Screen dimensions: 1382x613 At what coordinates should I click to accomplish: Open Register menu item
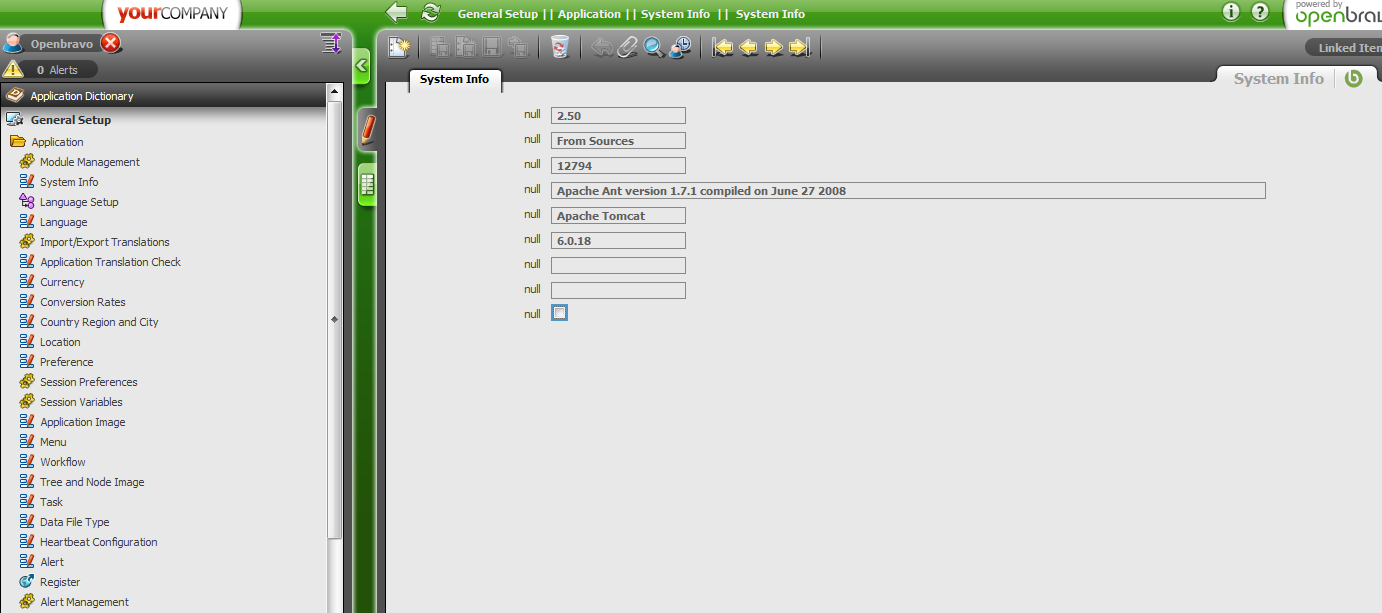(x=60, y=582)
